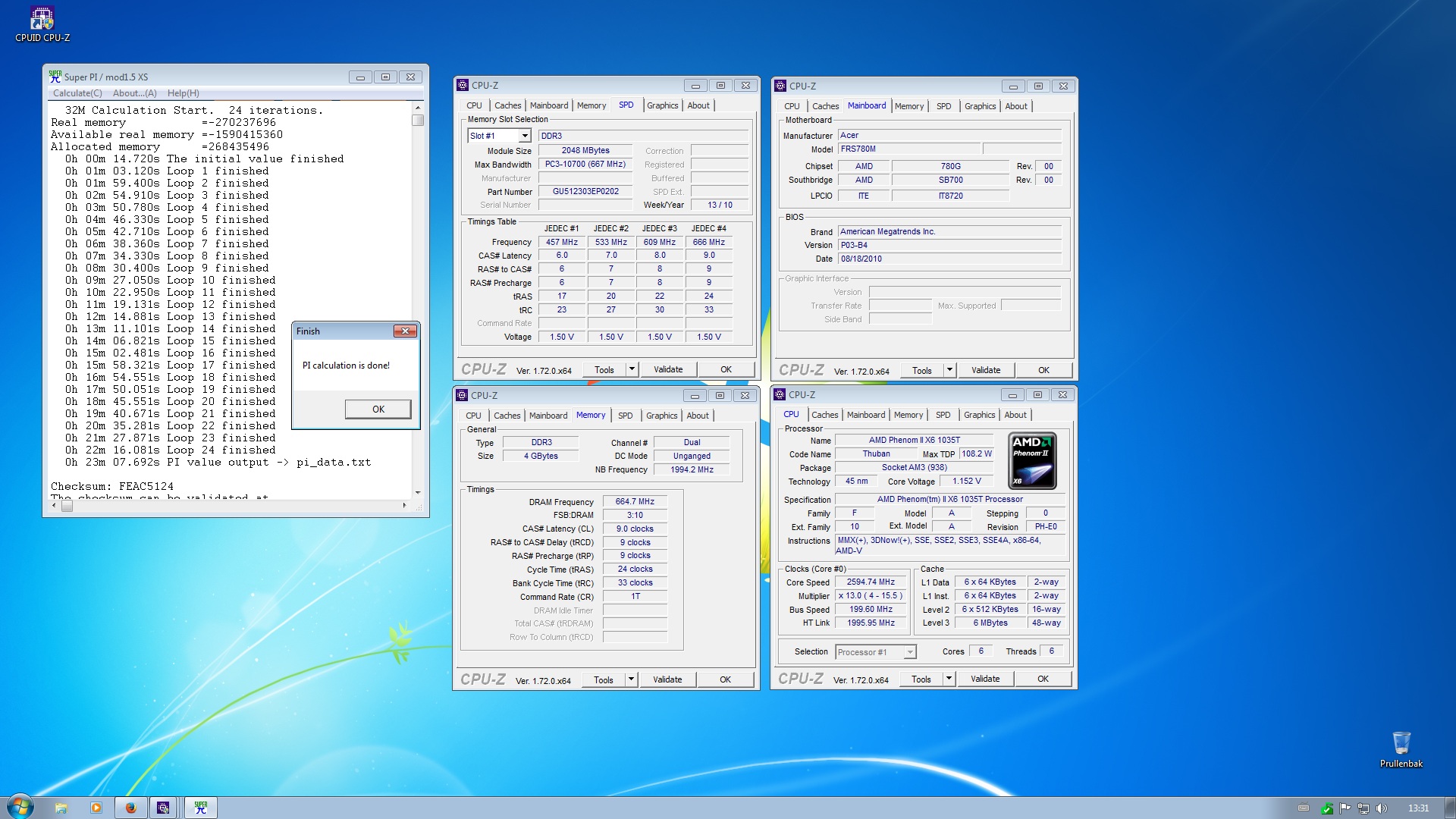
Task: Click the Max Bandwidth PC3-10700 (667 MHz) value
Action: (585, 165)
